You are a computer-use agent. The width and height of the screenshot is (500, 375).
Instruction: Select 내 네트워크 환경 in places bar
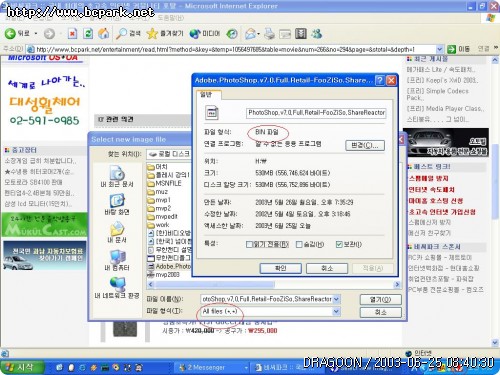click(x=117, y=288)
